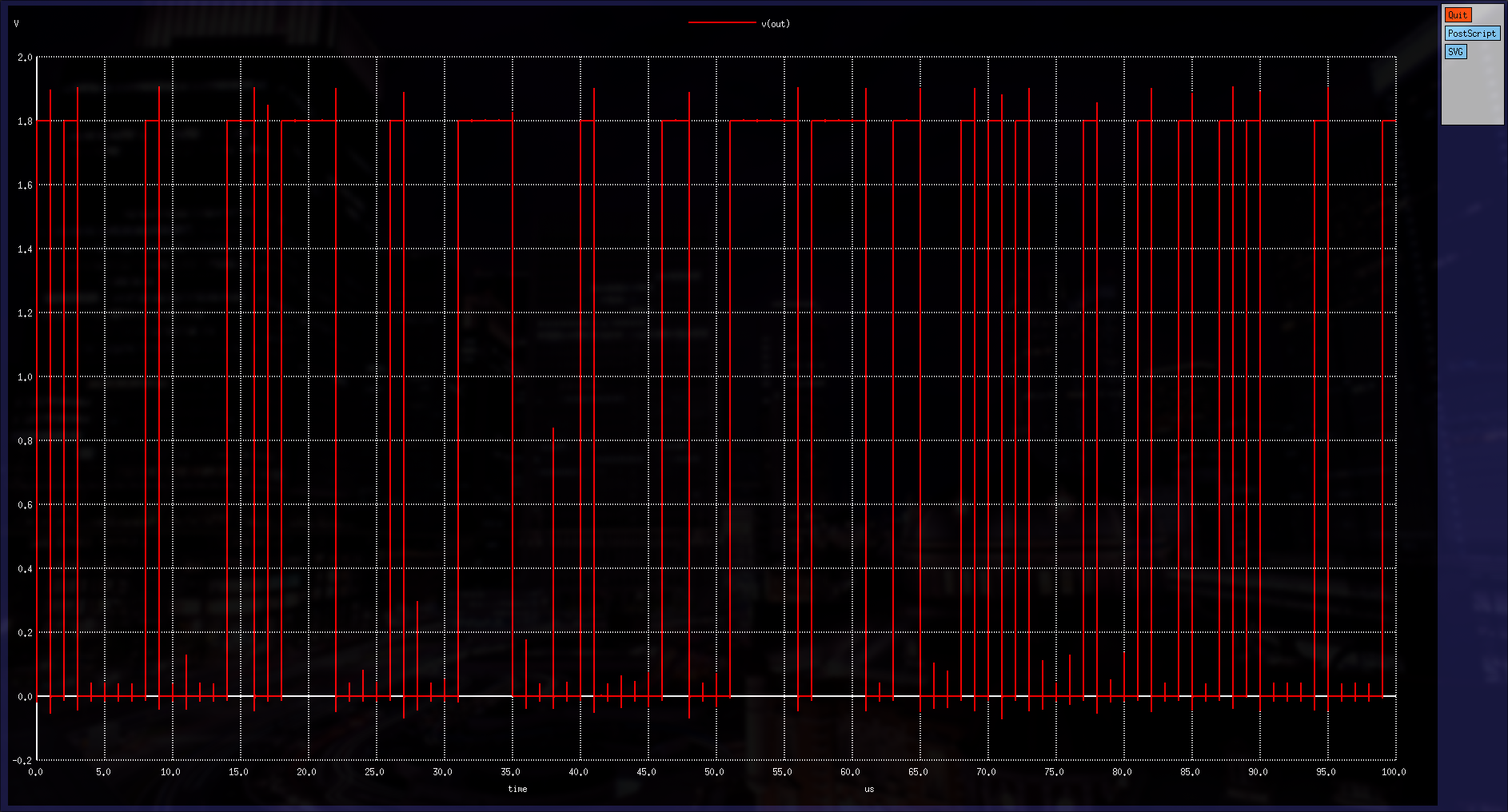1508x812 pixels.
Task: Click the 90.0 x-axis tick value
Action: [1258, 772]
